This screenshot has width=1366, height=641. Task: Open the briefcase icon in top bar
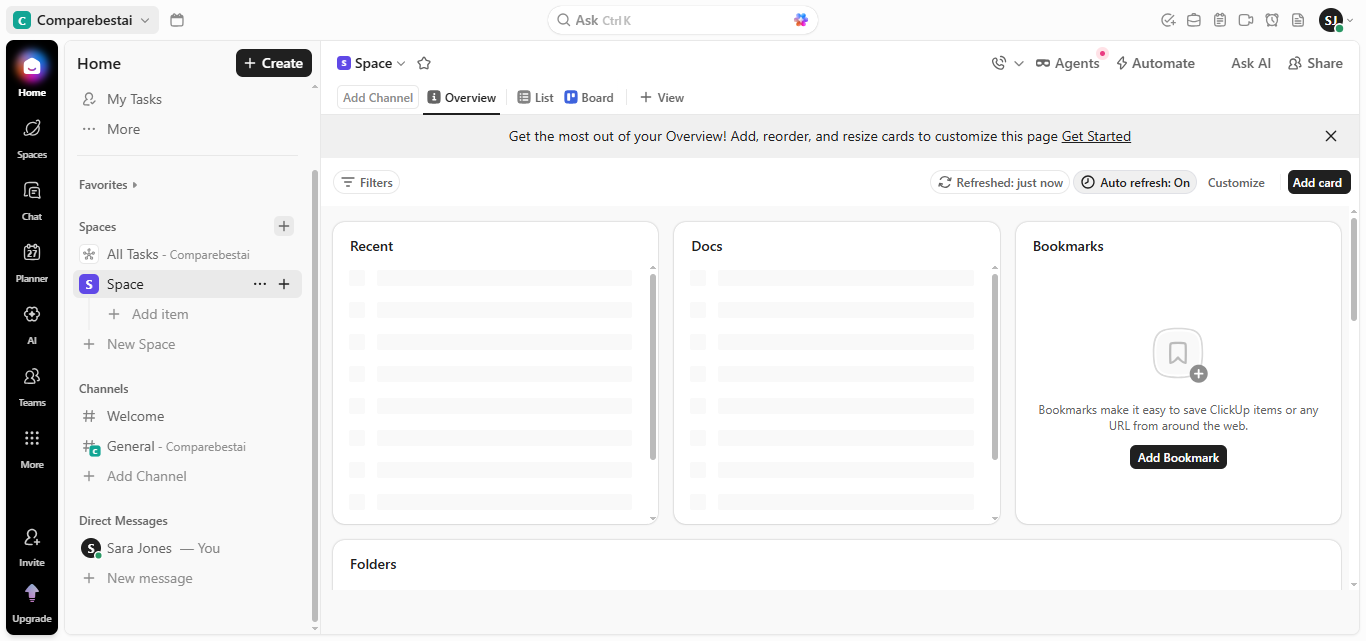(1193, 20)
